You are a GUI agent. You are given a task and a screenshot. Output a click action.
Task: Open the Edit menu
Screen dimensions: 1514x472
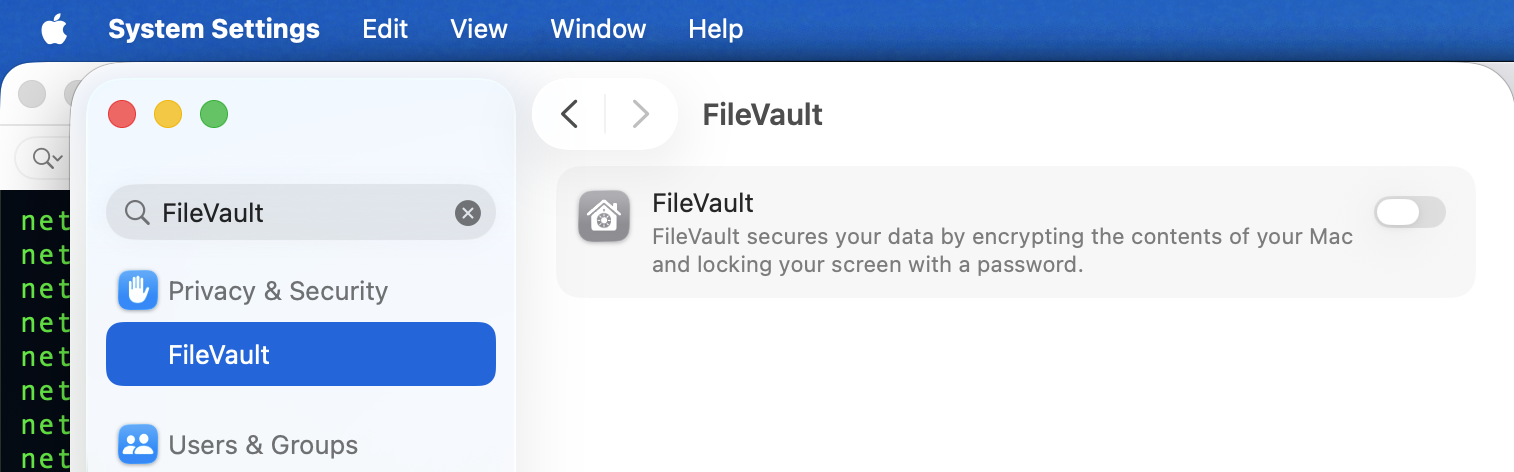click(385, 30)
